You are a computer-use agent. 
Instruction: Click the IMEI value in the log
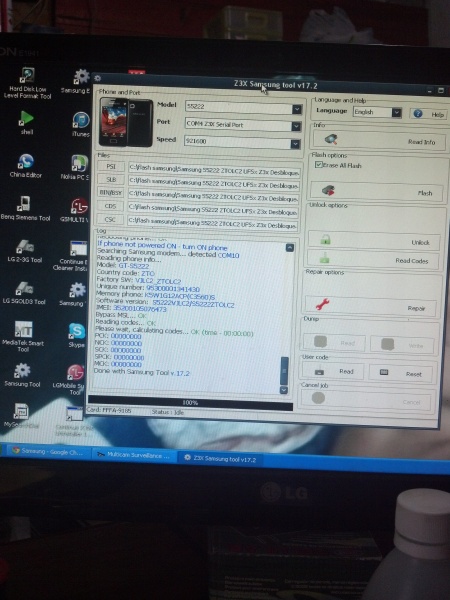pyautogui.click(x=140, y=309)
